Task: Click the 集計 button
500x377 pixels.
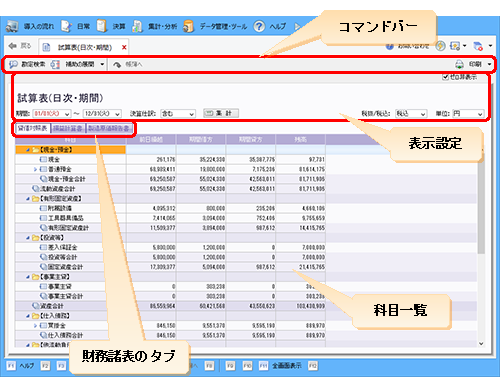Action: (x=221, y=113)
